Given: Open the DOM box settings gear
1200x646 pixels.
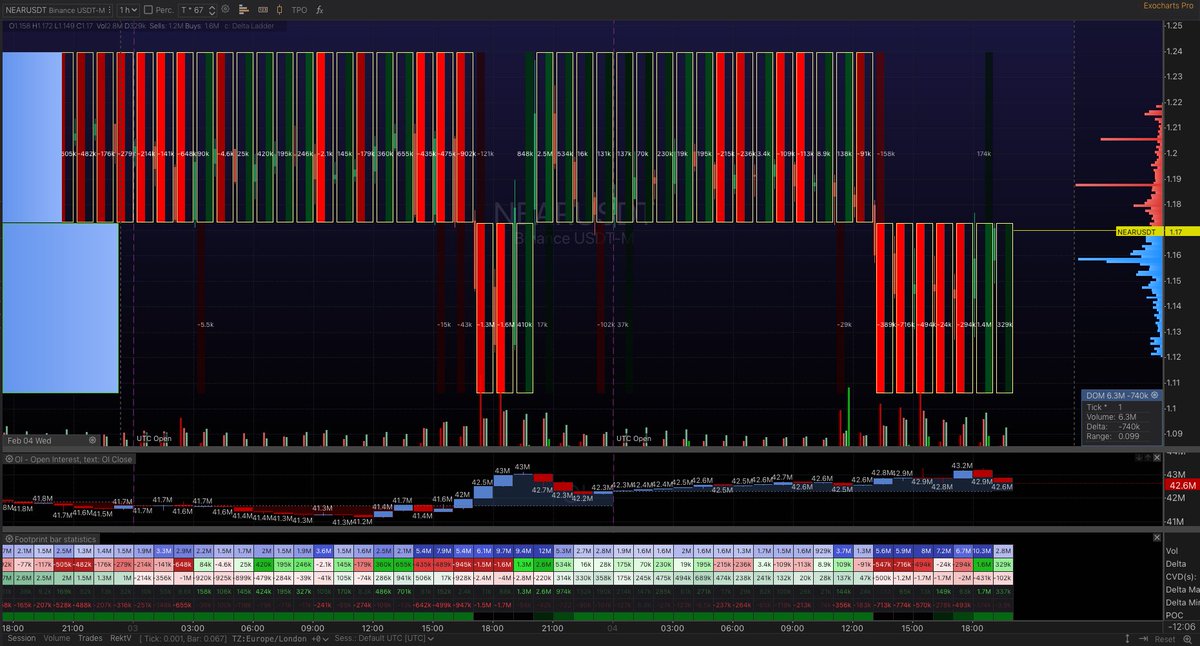Looking at the screenshot, I should coord(1153,395).
